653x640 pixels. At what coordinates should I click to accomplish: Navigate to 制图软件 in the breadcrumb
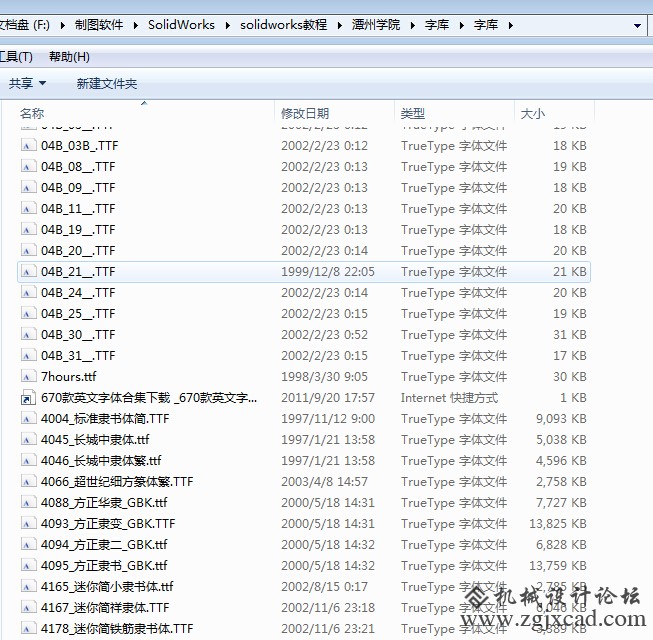[99, 25]
